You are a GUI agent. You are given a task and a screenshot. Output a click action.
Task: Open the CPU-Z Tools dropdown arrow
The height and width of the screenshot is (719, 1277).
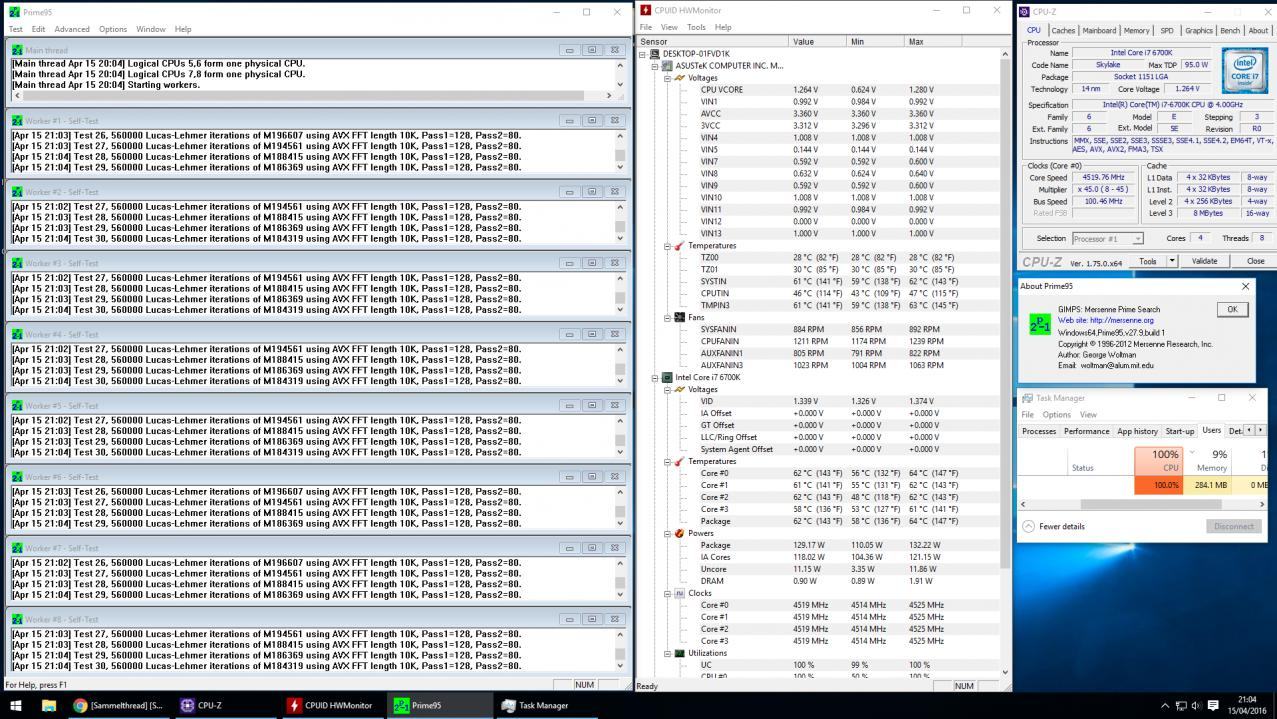[1172, 261]
